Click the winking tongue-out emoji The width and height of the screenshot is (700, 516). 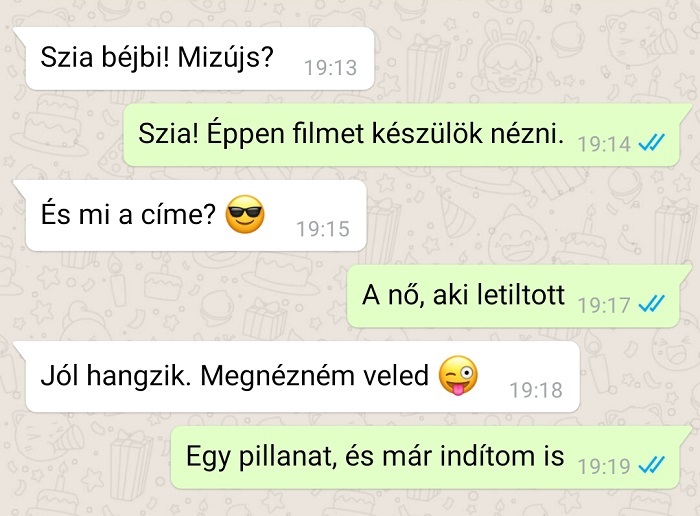pos(458,375)
